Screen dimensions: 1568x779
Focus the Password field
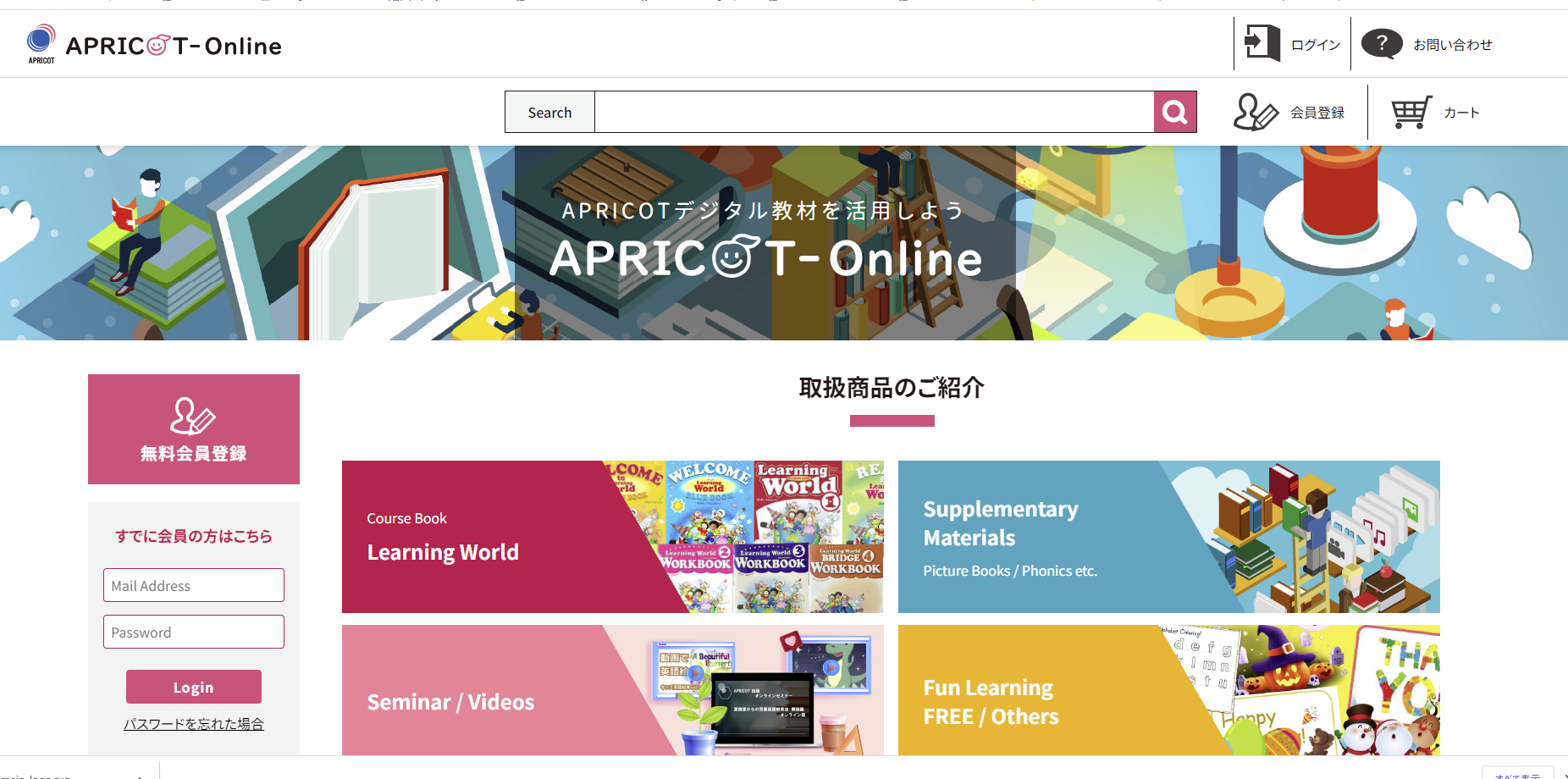coord(194,632)
